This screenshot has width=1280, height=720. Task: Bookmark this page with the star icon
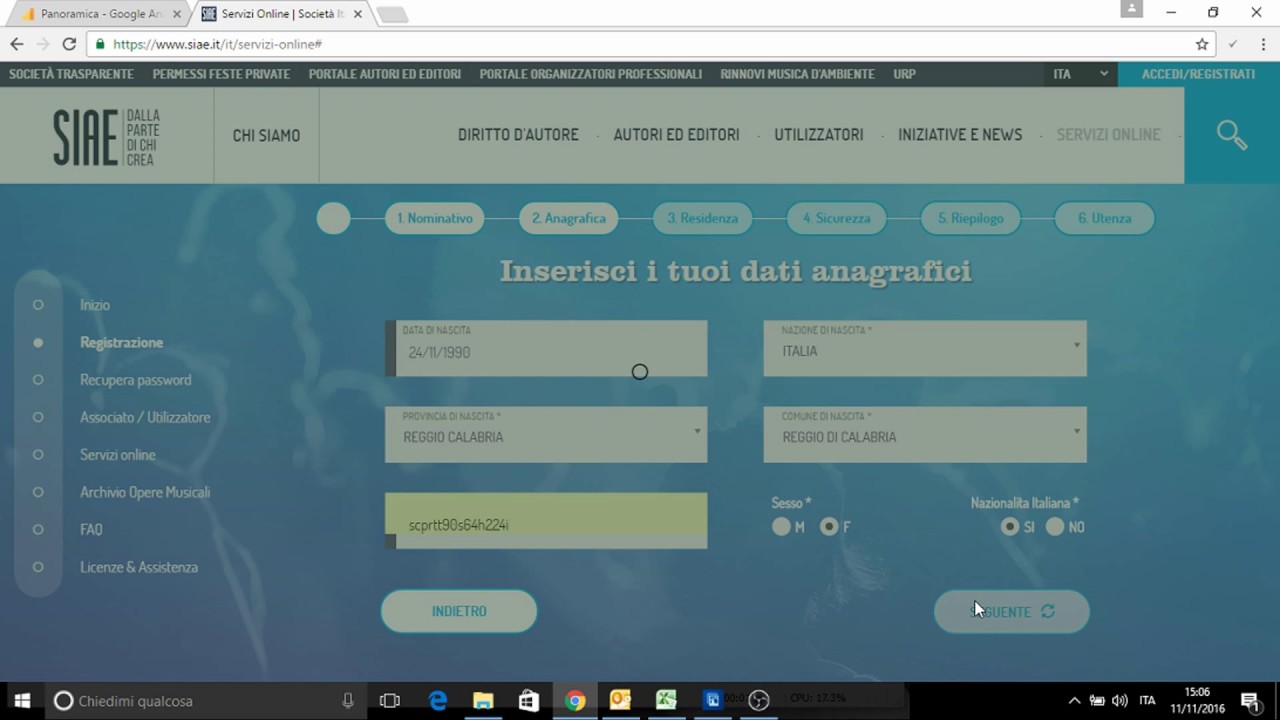click(x=1202, y=44)
